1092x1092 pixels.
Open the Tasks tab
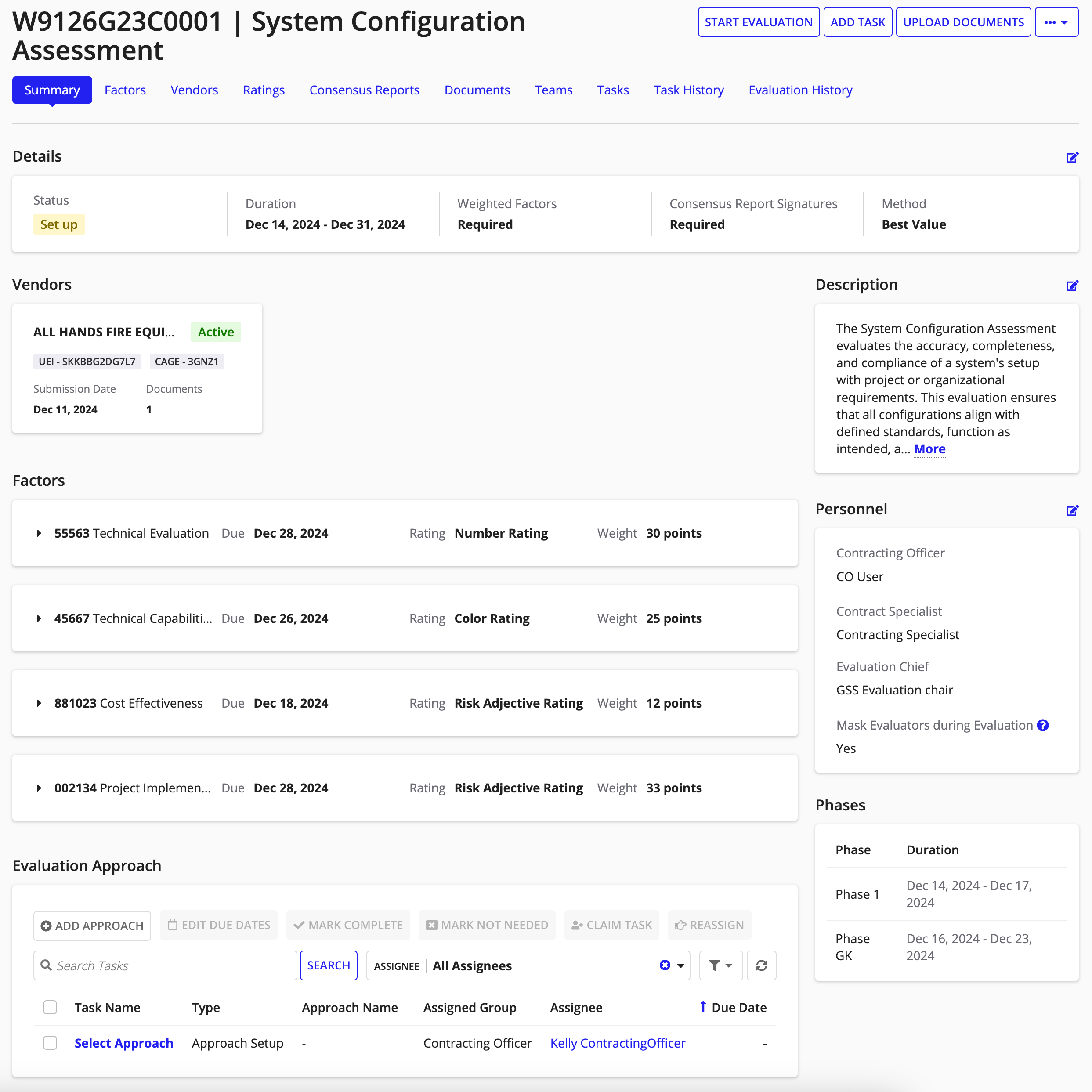(x=613, y=90)
